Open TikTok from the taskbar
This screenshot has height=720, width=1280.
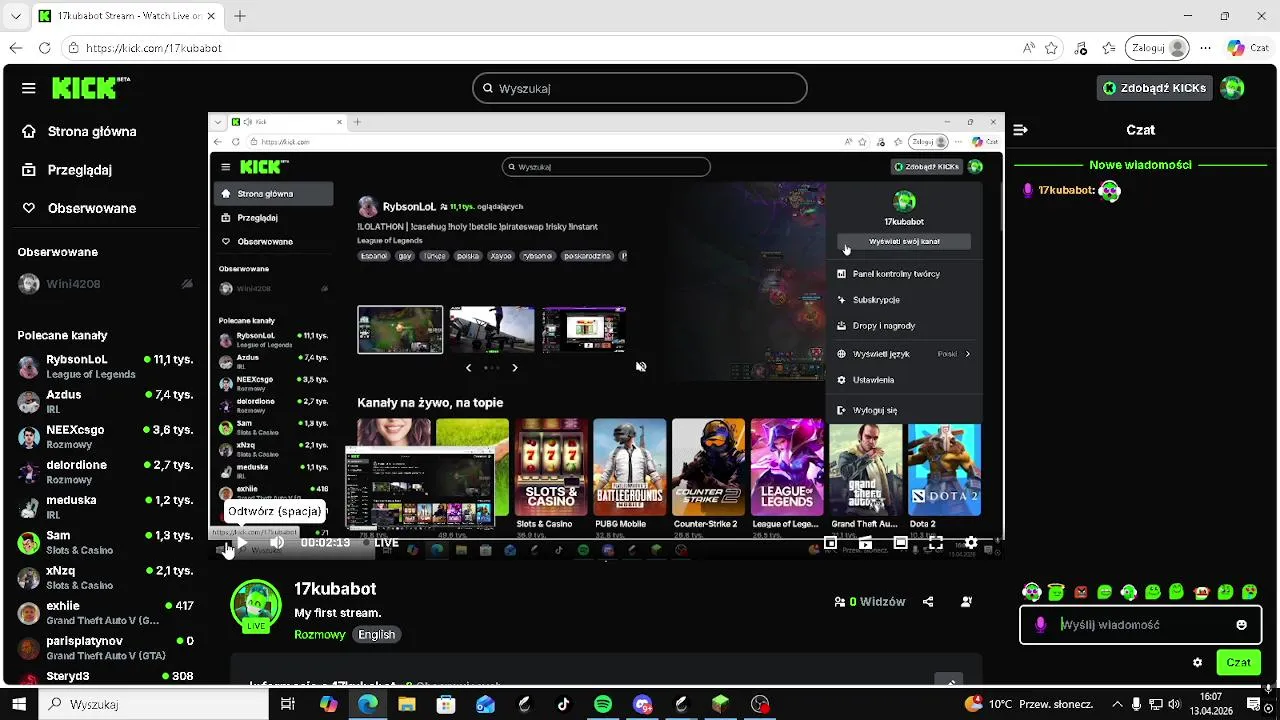coord(564,704)
